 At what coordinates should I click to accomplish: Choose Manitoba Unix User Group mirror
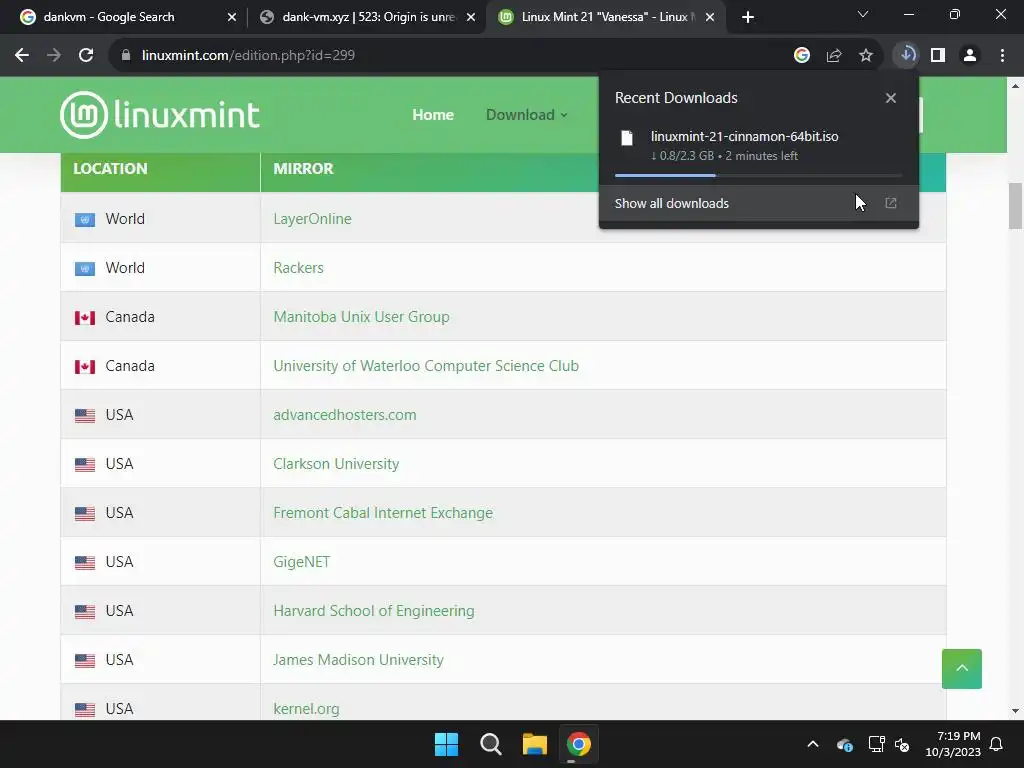(x=361, y=317)
